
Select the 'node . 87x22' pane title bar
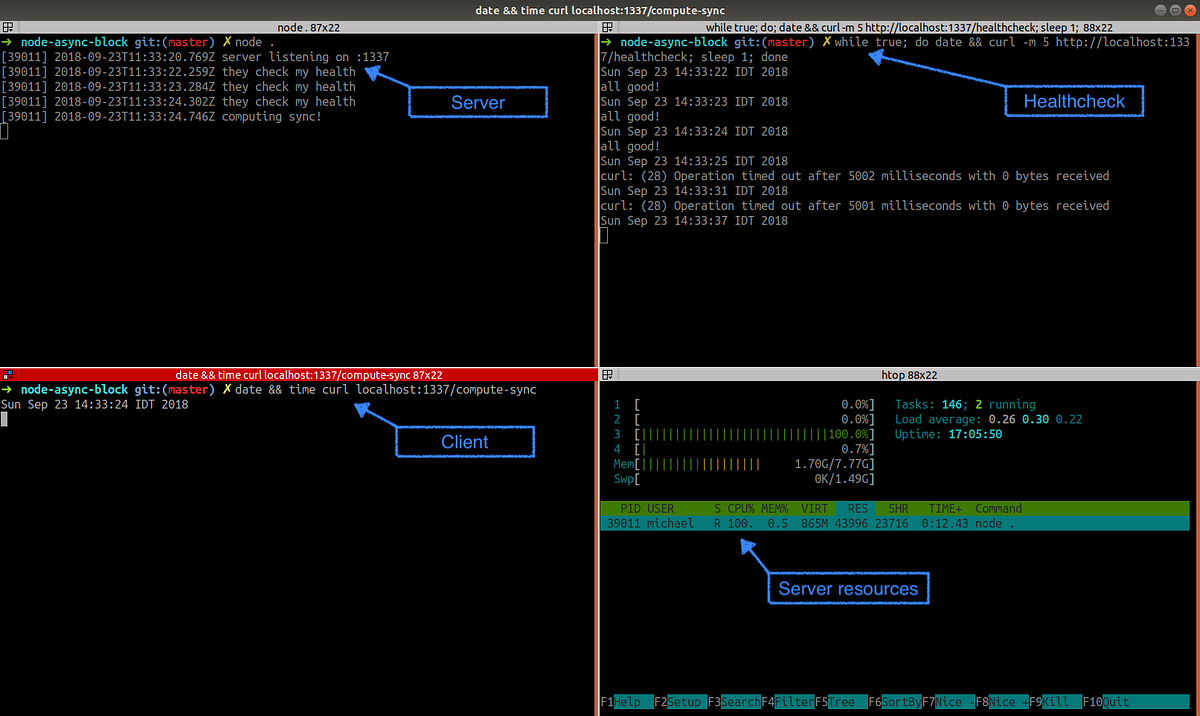point(308,27)
